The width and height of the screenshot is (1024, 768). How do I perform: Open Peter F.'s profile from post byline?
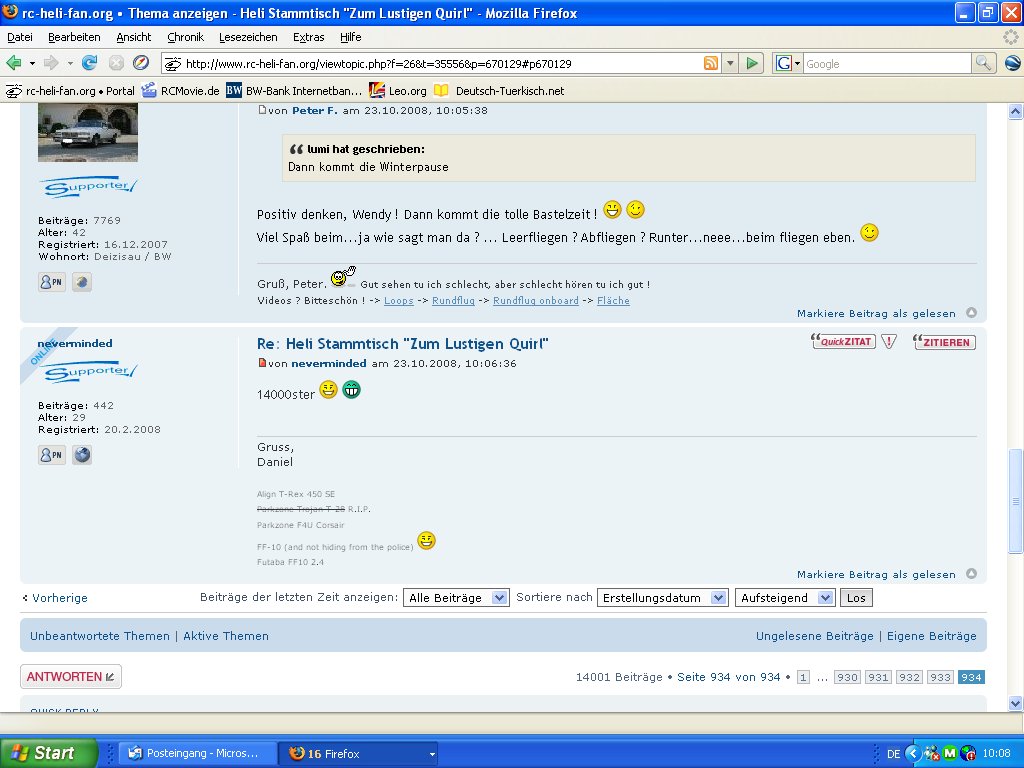point(315,110)
